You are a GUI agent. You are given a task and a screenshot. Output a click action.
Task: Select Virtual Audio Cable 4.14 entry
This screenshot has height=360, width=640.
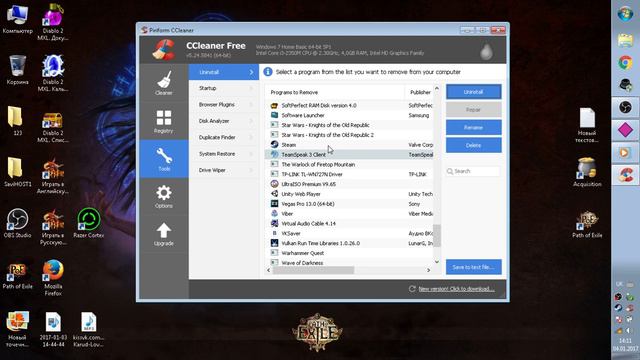tap(349, 223)
